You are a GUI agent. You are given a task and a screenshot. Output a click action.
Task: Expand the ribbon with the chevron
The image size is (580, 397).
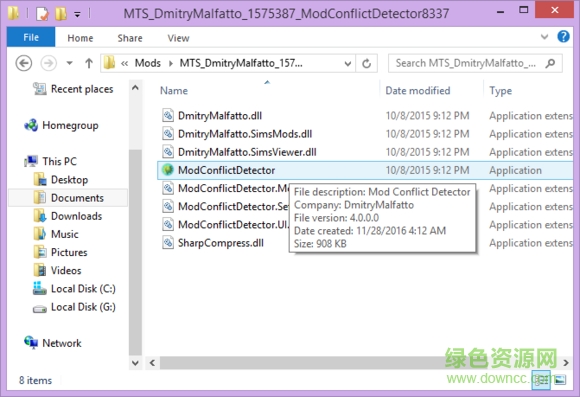point(544,37)
